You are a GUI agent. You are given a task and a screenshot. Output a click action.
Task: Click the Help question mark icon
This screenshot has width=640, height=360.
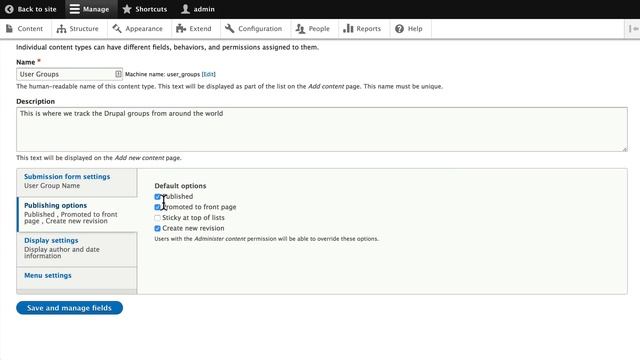click(400, 29)
